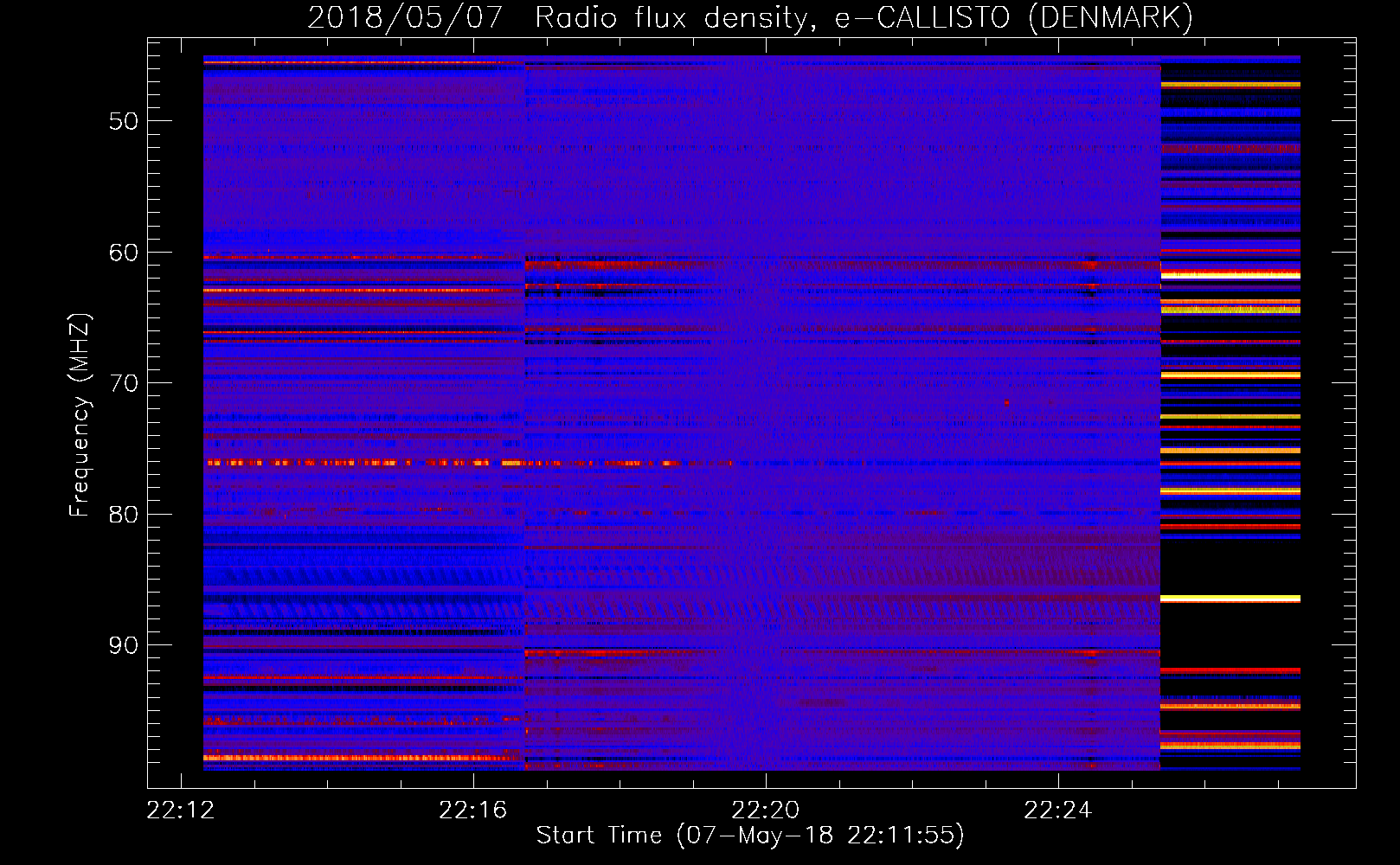Click the 70 MHz frequency tick label

123,383
